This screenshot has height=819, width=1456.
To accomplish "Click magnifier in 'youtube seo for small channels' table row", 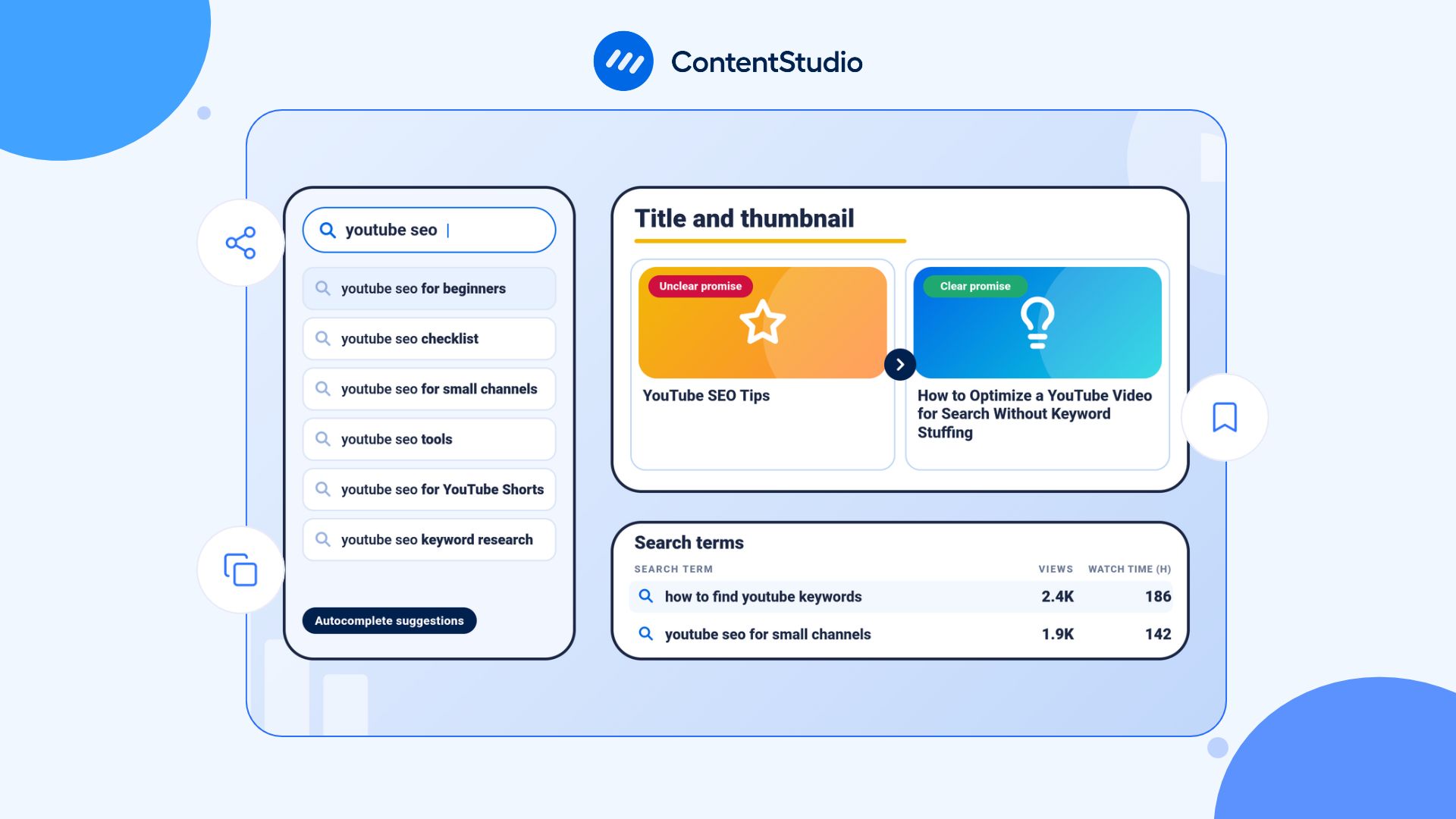I will point(646,633).
